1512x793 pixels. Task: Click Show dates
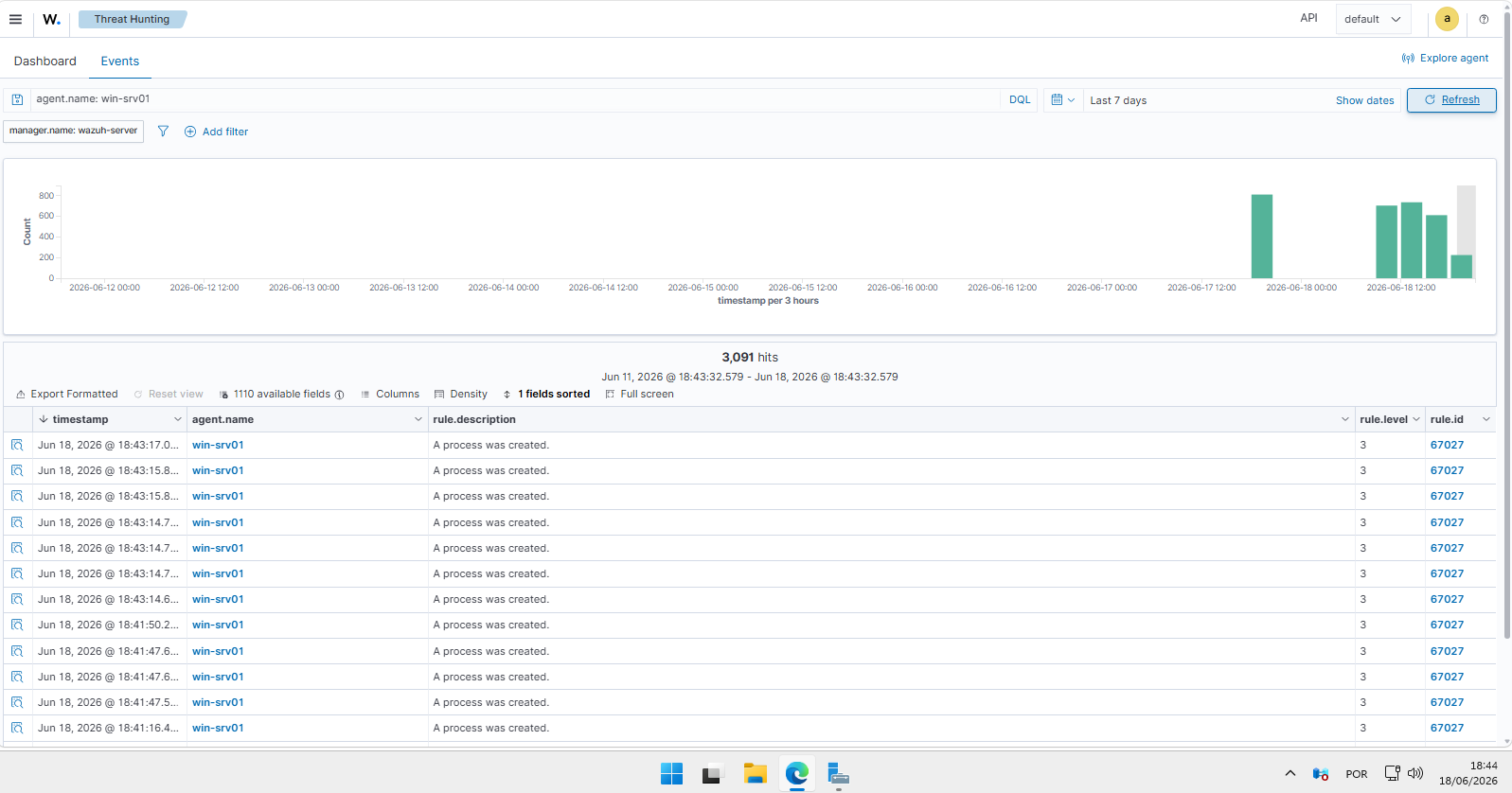point(1364,100)
